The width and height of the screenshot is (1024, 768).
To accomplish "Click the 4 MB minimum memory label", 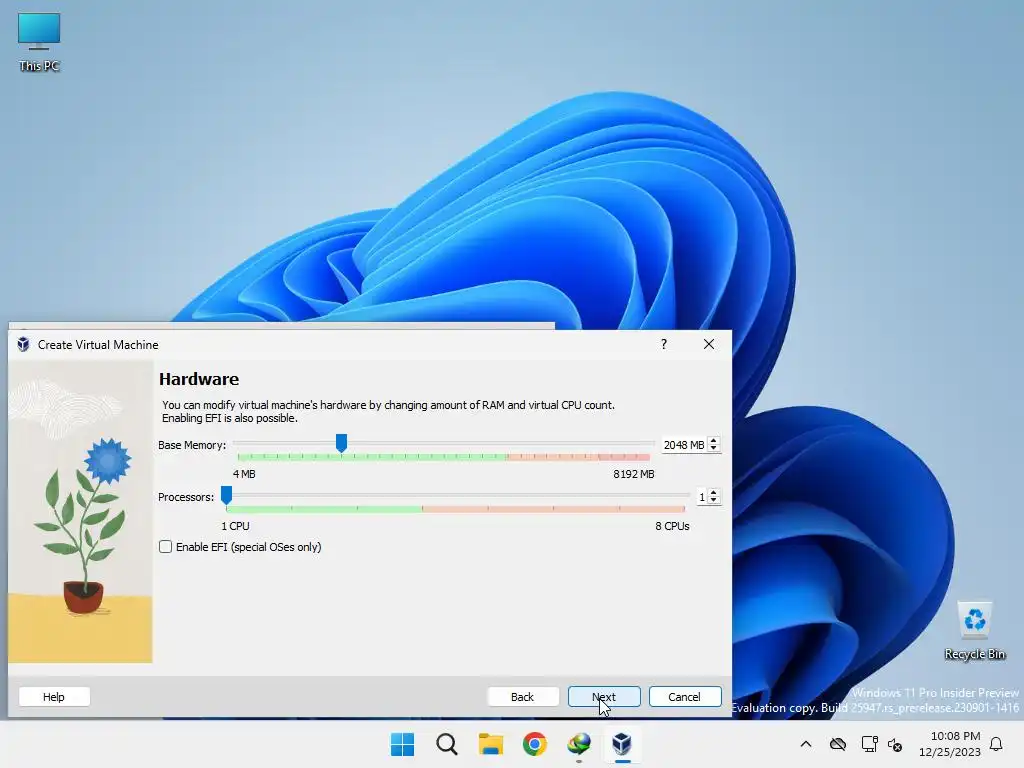I will [244, 474].
